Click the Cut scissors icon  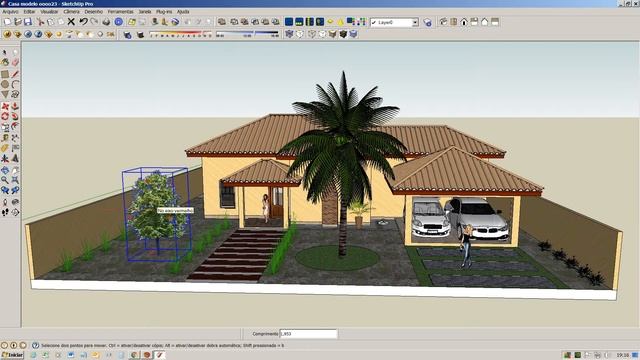coord(40,22)
